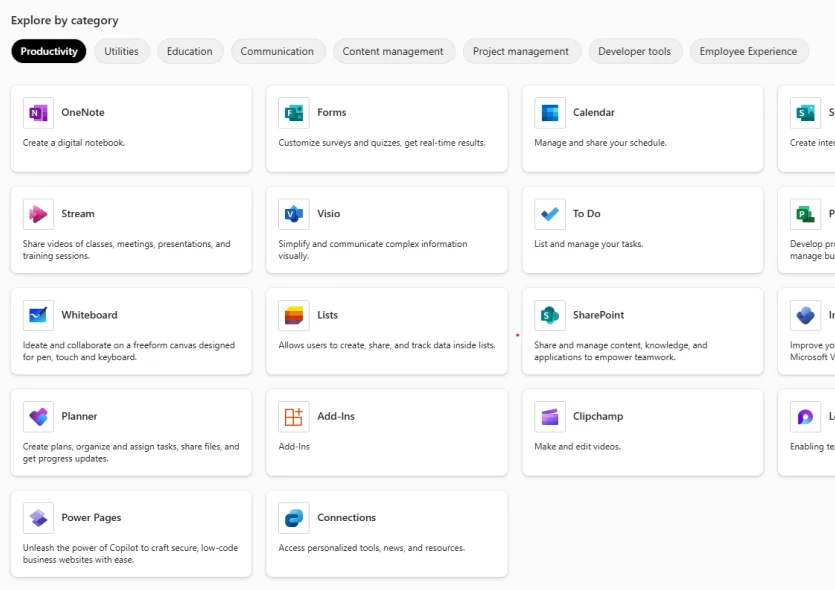The width and height of the screenshot is (835, 590).
Task: Click the green Sway icon
Action: tap(806, 112)
